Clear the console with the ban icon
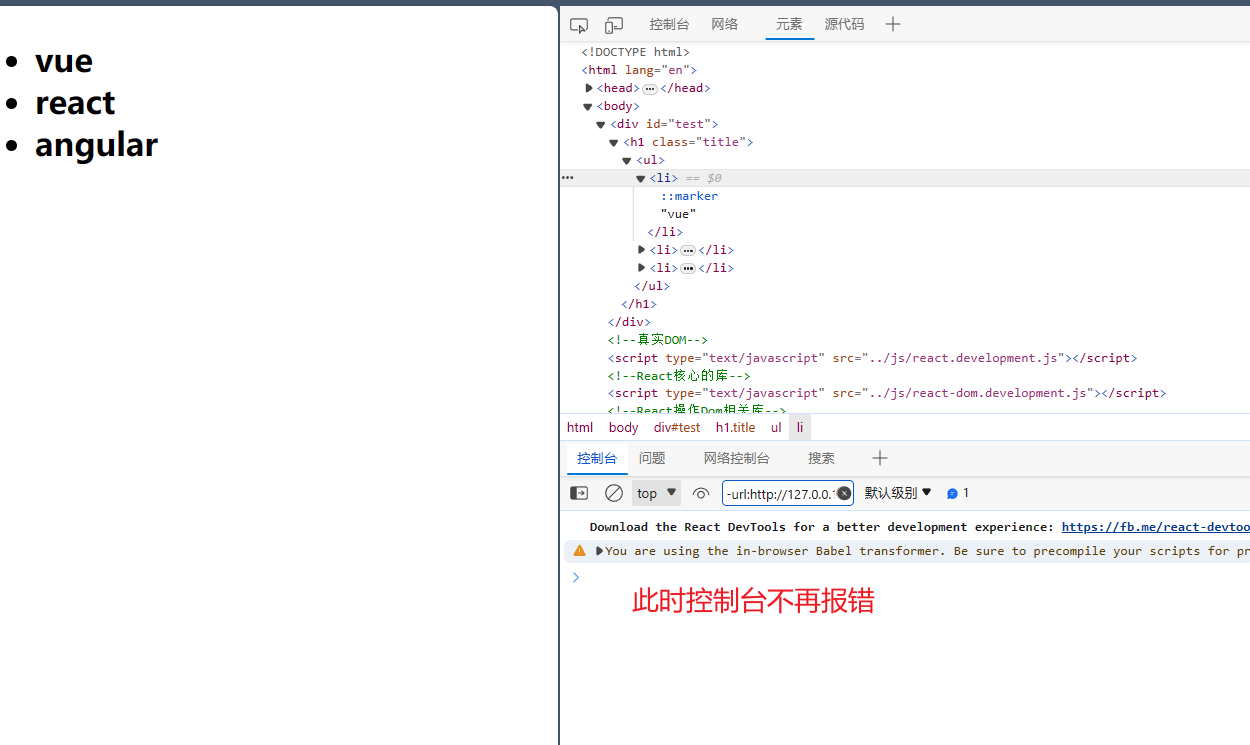 coord(614,493)
